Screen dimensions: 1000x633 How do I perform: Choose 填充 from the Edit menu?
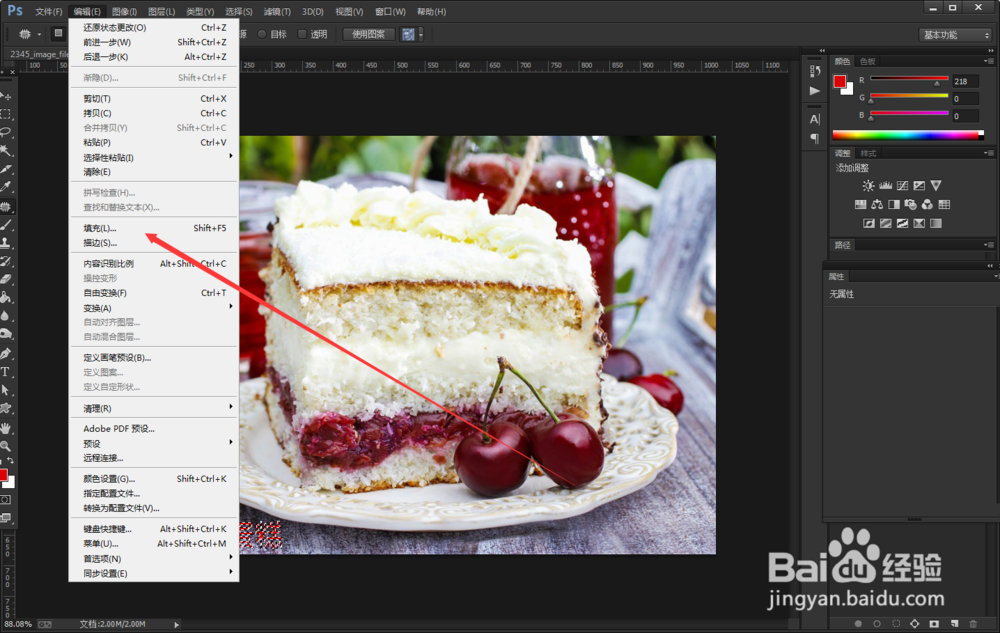(154, 228)
